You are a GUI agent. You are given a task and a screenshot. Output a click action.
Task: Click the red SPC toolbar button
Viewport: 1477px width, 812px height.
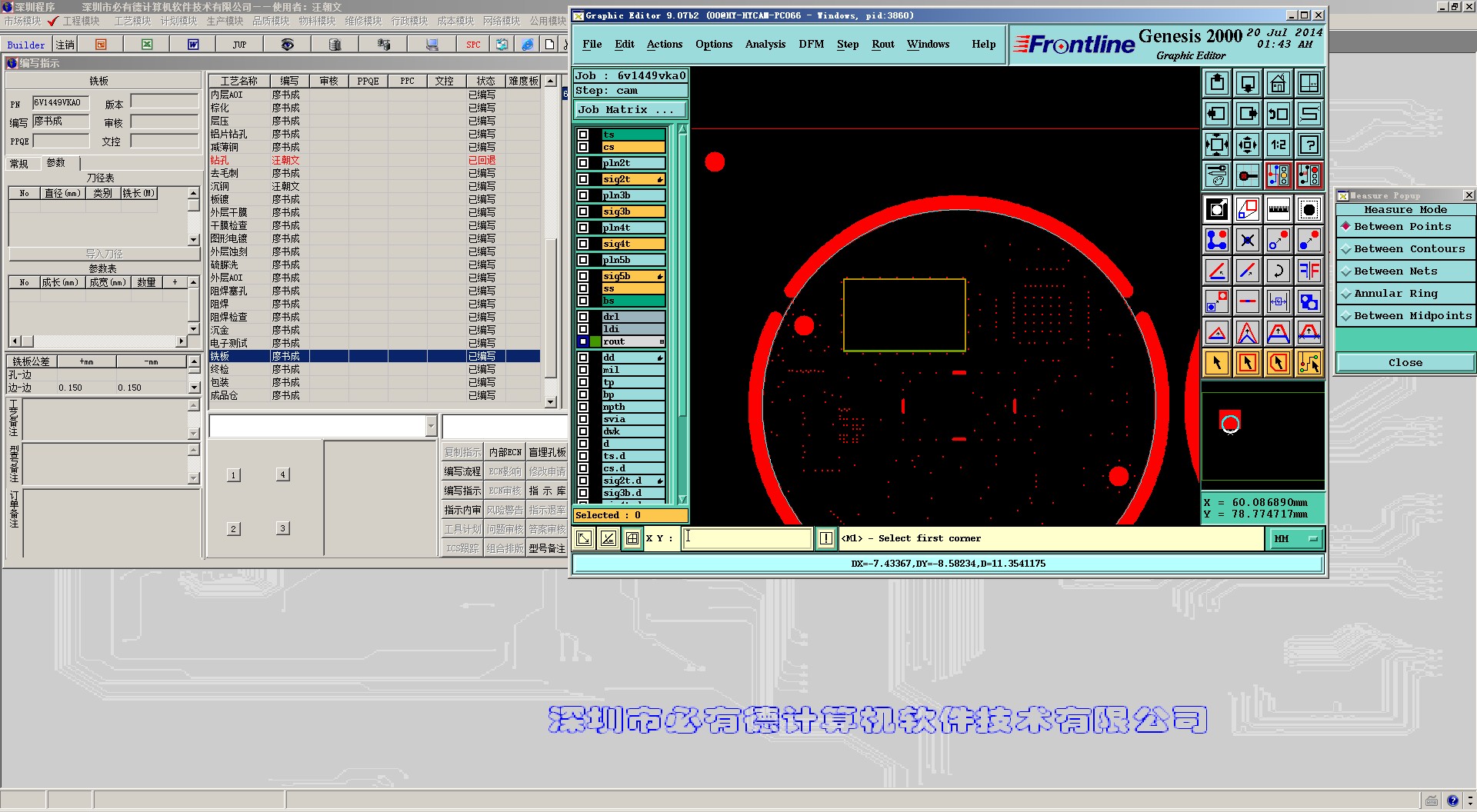473,45
